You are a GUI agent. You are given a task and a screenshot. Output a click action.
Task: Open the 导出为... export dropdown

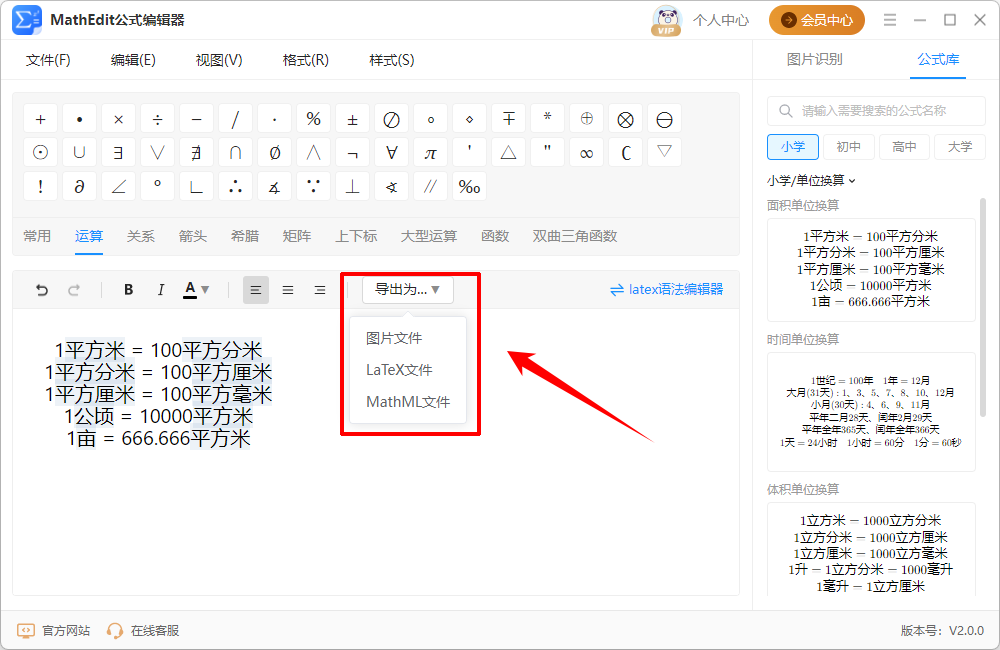(408, 290)
